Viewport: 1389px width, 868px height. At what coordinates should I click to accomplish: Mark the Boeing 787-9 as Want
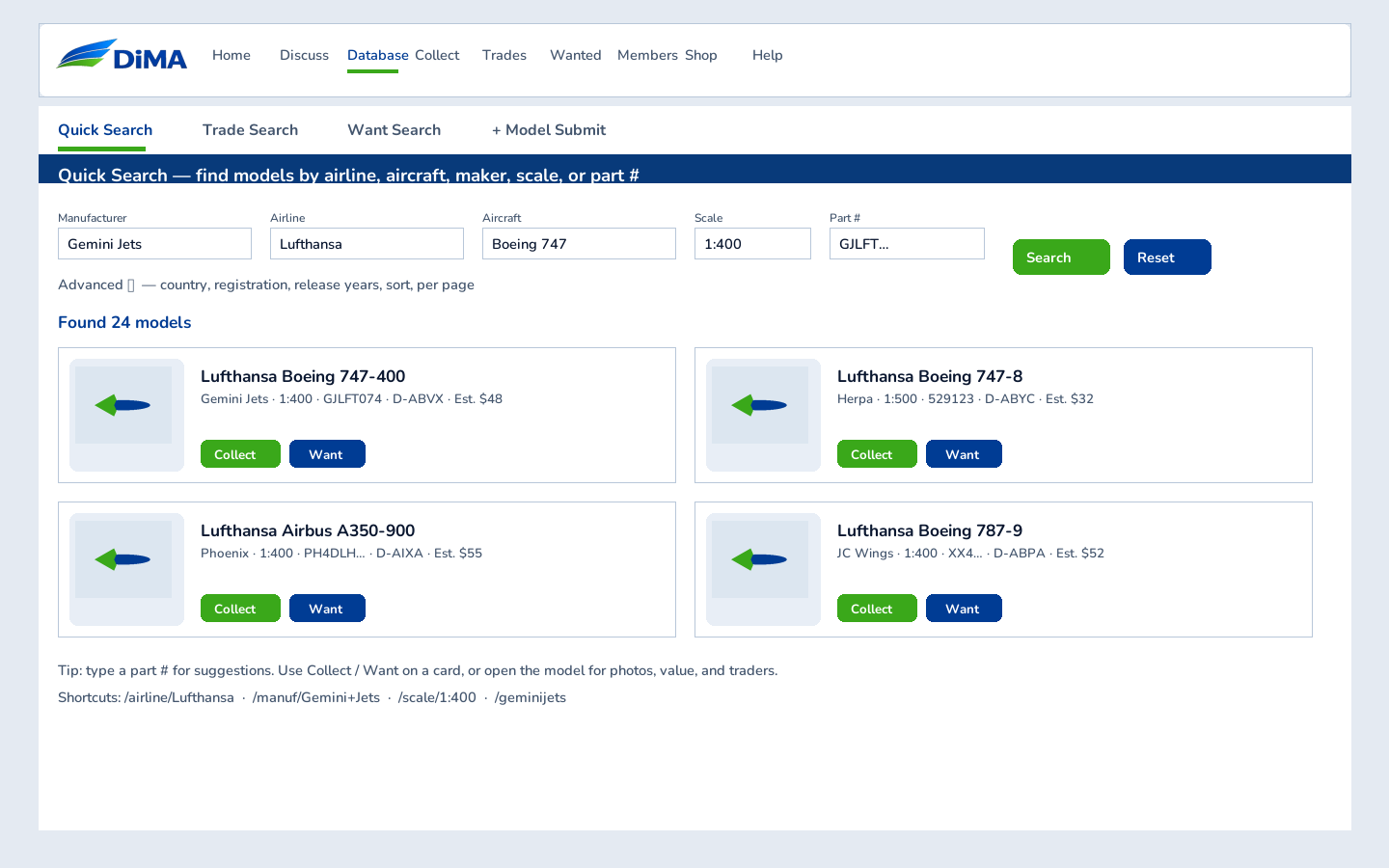964,609
